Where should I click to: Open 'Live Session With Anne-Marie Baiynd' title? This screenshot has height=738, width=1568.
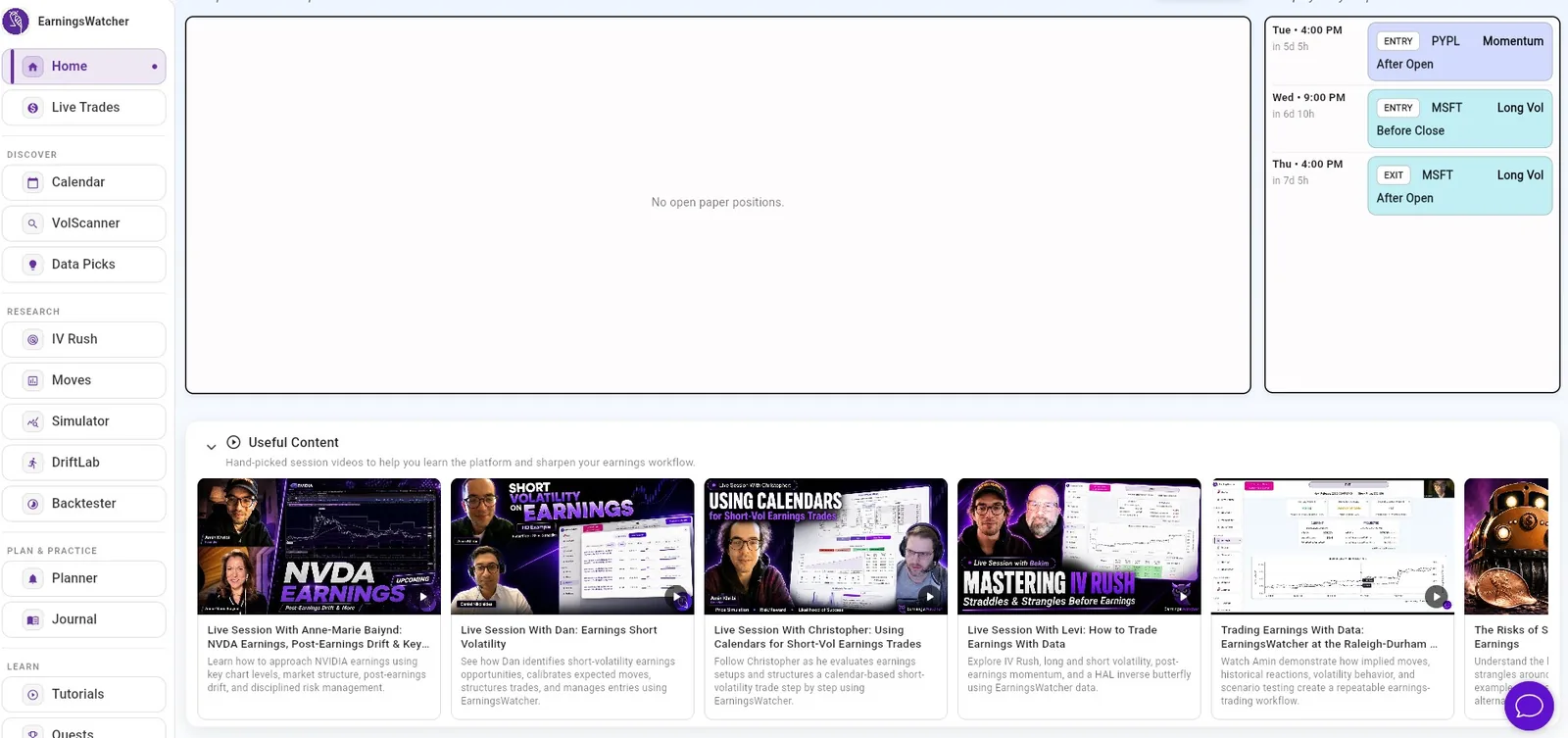point(318,637)
